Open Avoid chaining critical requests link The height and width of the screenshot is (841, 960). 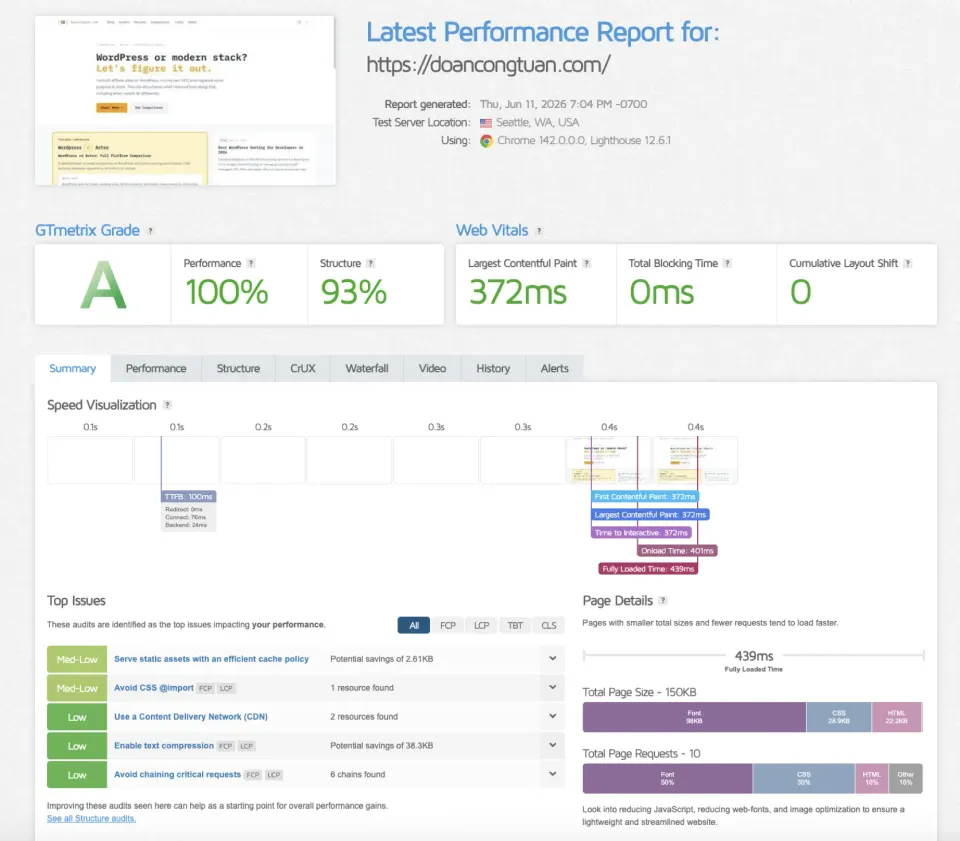pyautogui.click(x=178, y=774)
